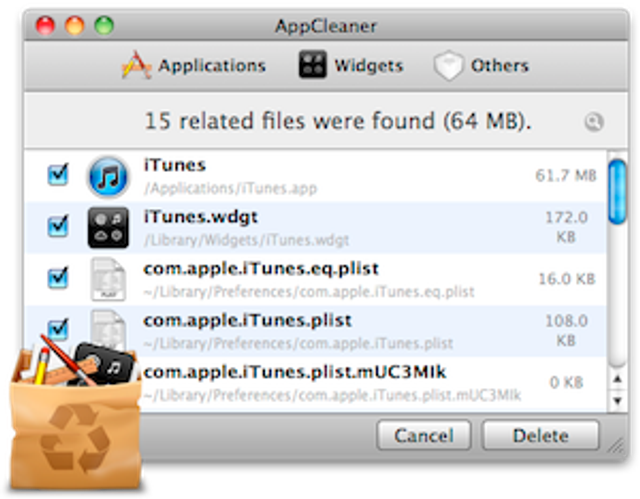Click the green zoom window button
This screenshot has height=499, width=640.
click(104, 26)
